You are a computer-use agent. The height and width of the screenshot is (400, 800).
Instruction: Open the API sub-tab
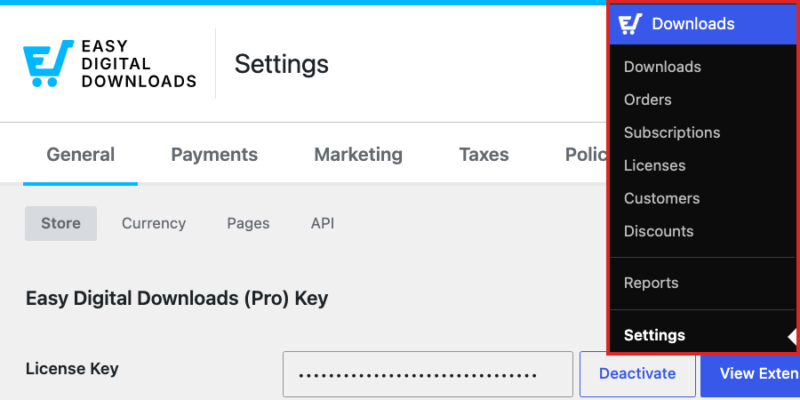coord(322,223)
